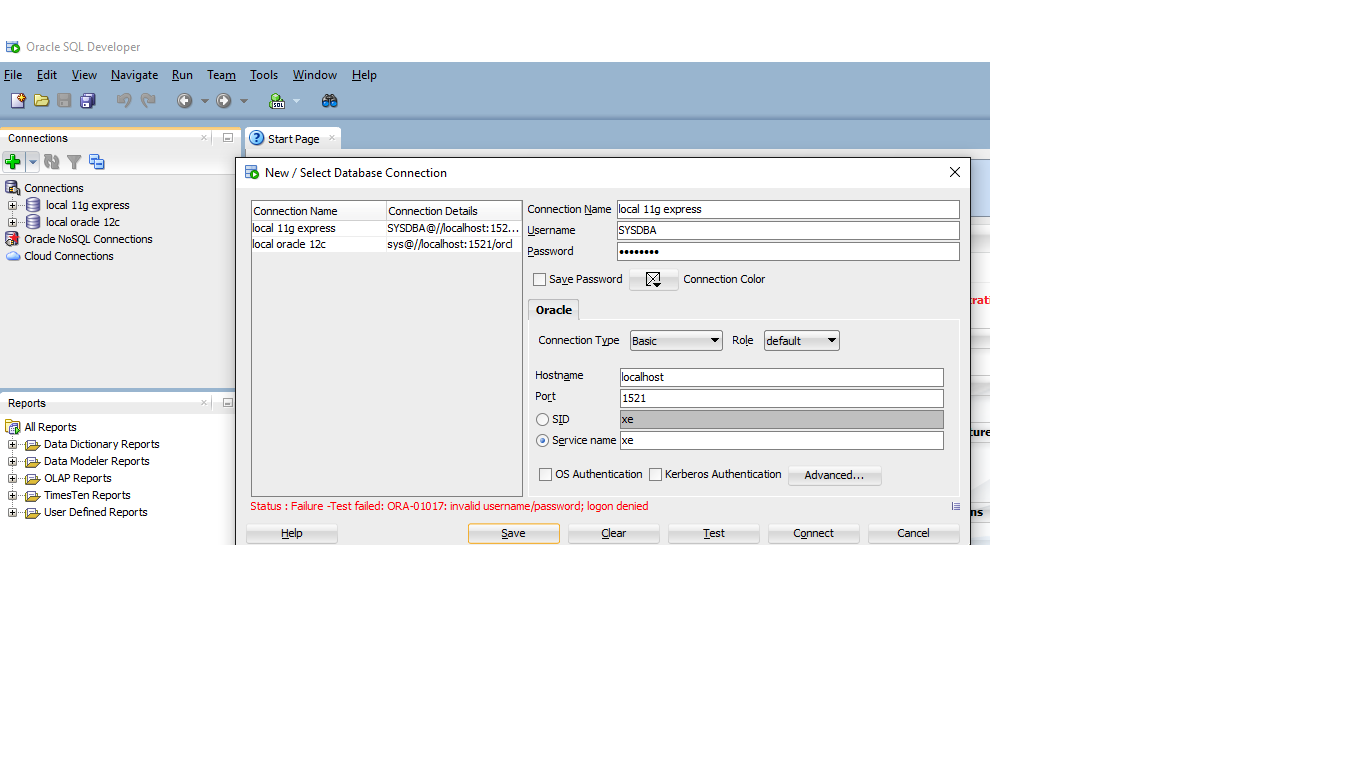
Task: Open the Connection Color picker
Action: point(654,280)
